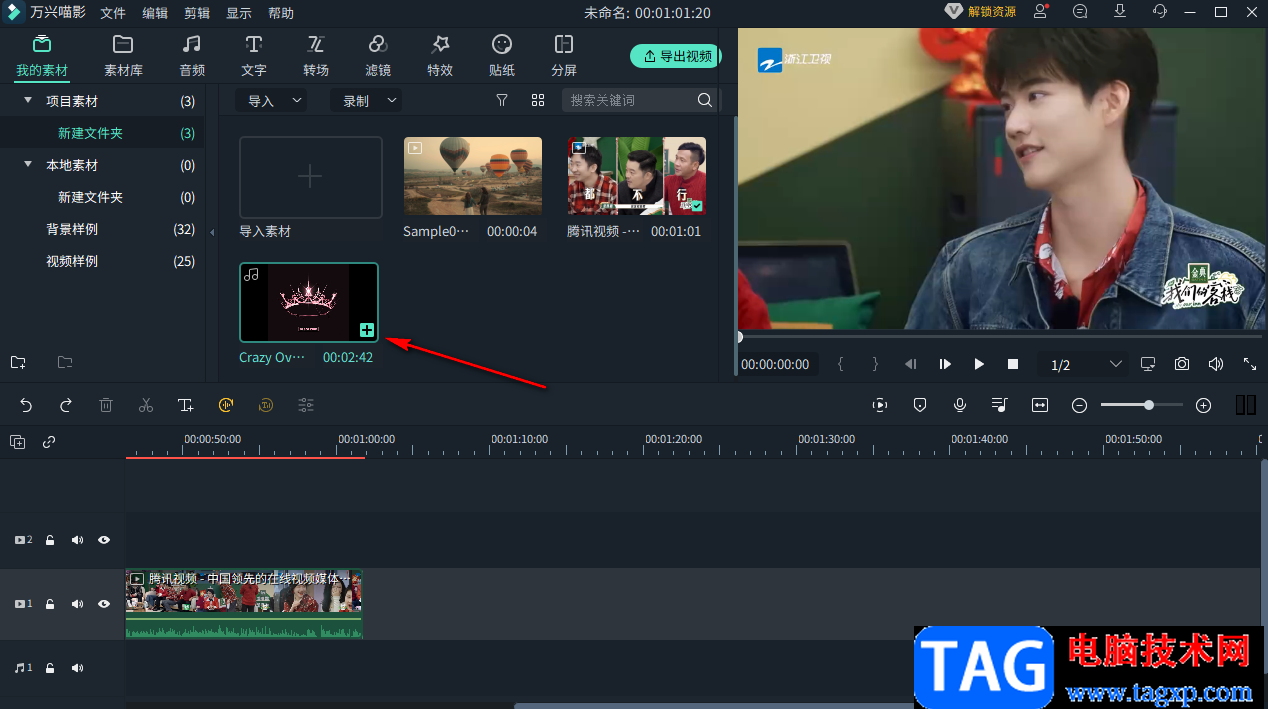Click the download icon in title bar
1268x709 pixels.
[x=1120, y=12]
